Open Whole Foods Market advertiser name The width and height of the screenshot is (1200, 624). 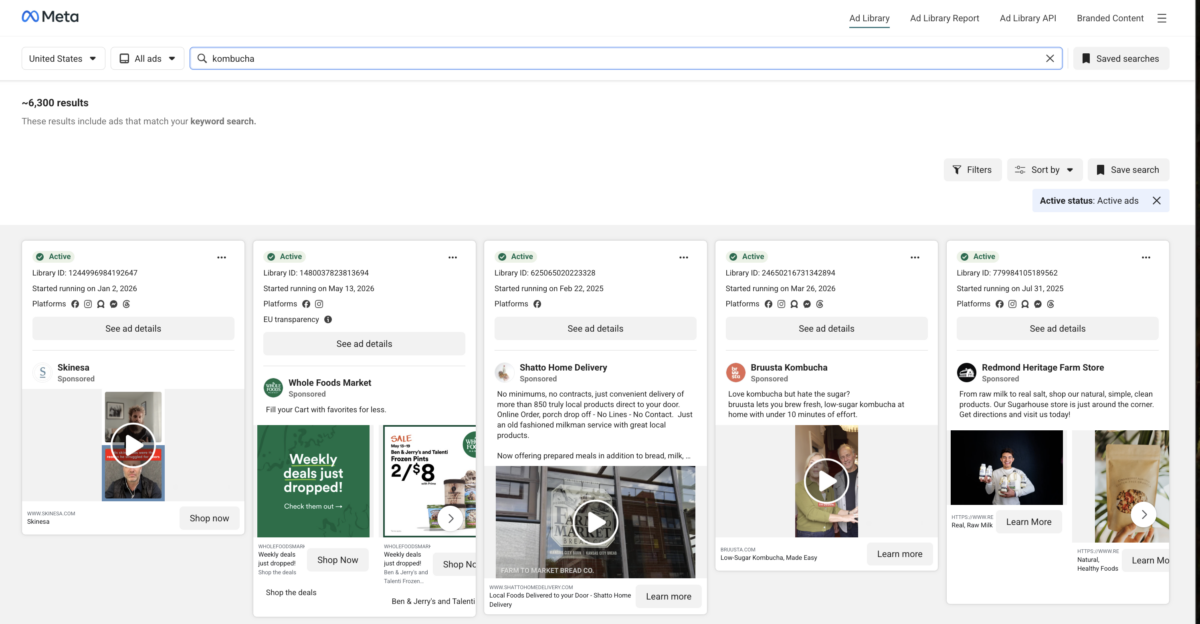tap(329, 383)
